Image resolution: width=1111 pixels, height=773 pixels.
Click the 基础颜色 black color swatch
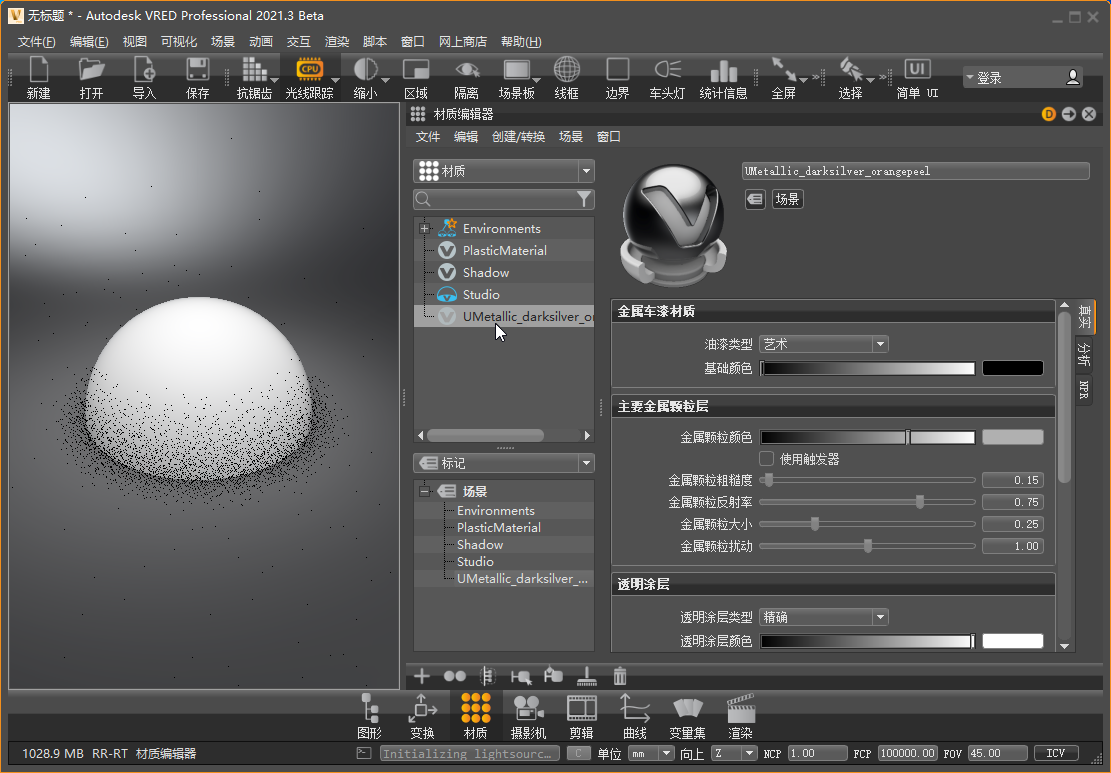coord(1013,368)
